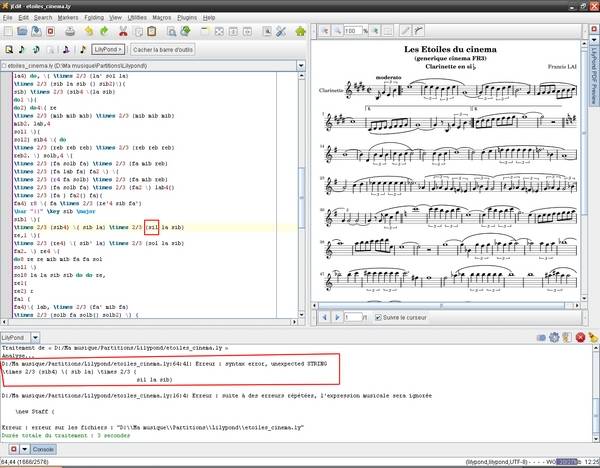Go to next PDF page arrow

[338, 317]
